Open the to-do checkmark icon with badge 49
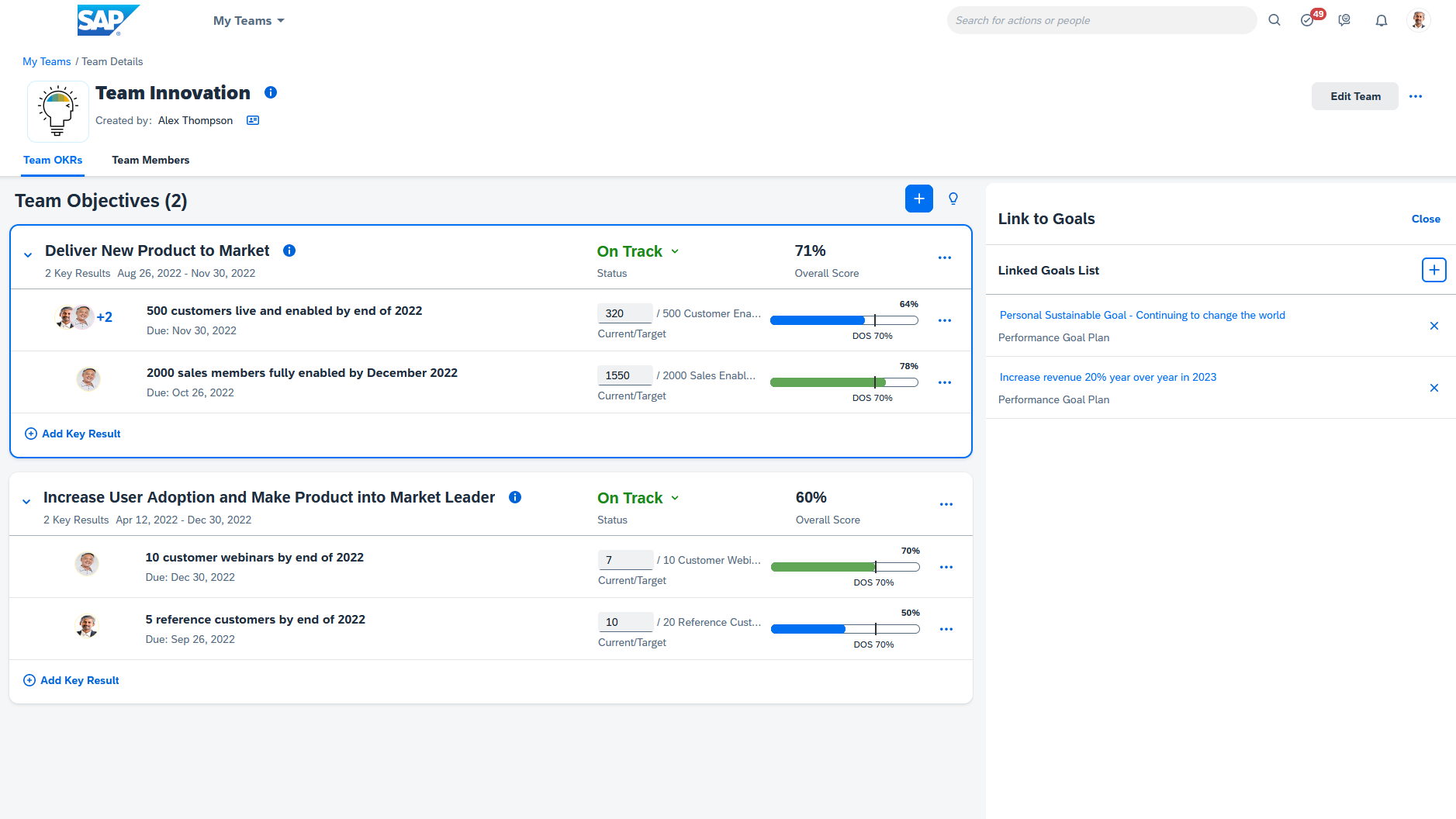1456x819 pixels. pyautogui.click(x=1308, y=20)
